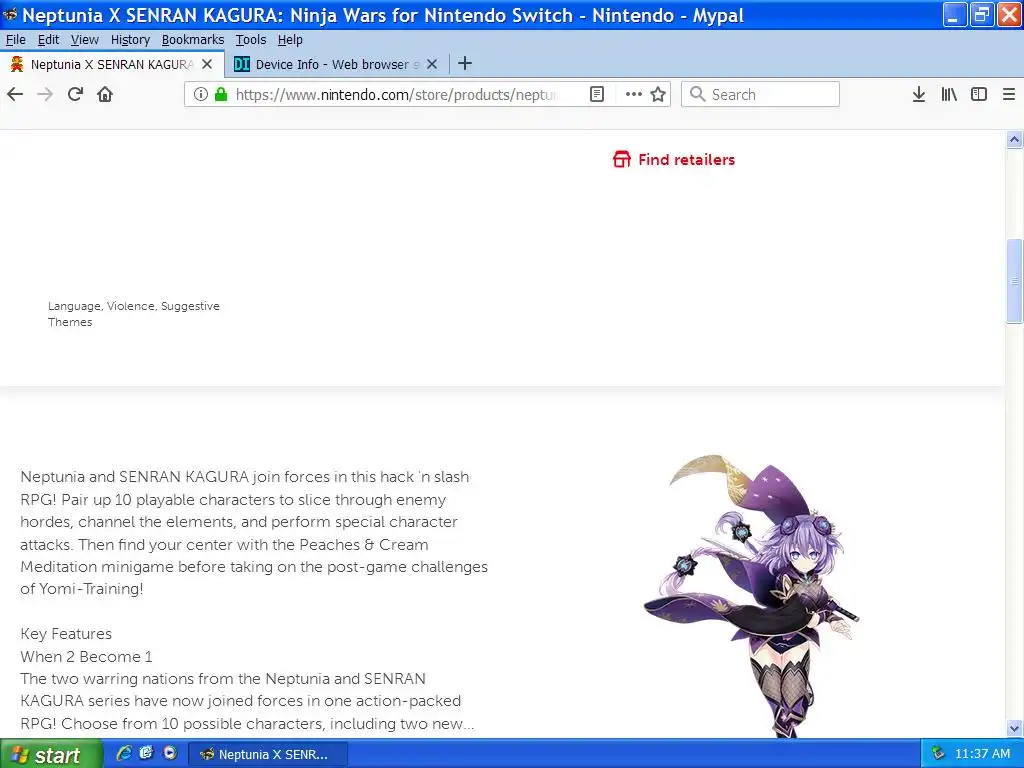This screenshot has width=1024, height=768.
Task: Open the Tools menu
Action: pos(251,40)
